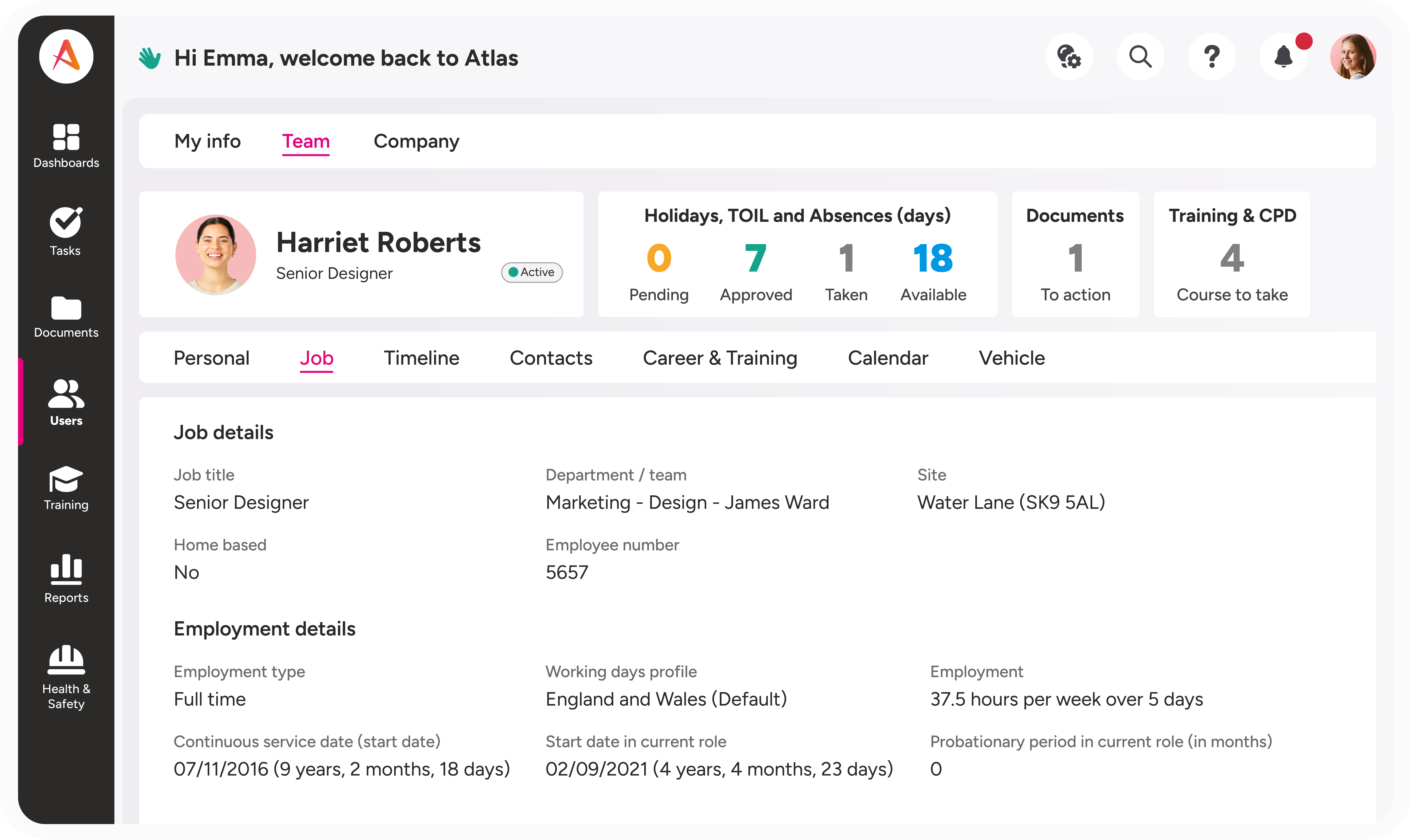The height and width of the screenshot is (840, 1411).
Task: Switch to the Company tab
Action: 416,141
